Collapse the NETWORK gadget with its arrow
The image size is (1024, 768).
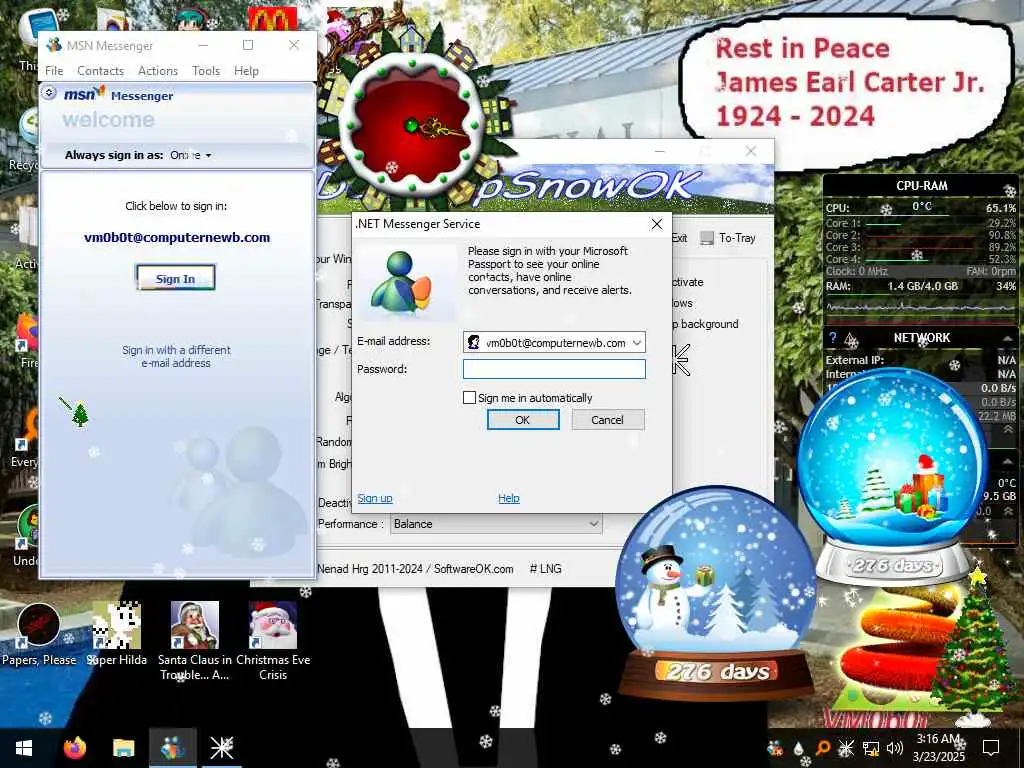pyautogui.click(x=1008, y=338)
